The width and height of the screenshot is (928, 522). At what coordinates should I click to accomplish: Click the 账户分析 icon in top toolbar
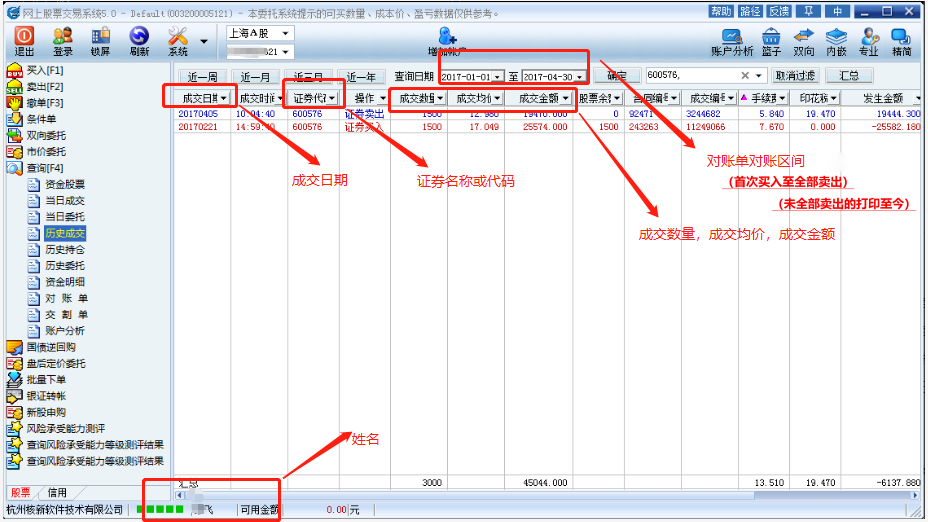pyautogui.click(x=732, y=41)
